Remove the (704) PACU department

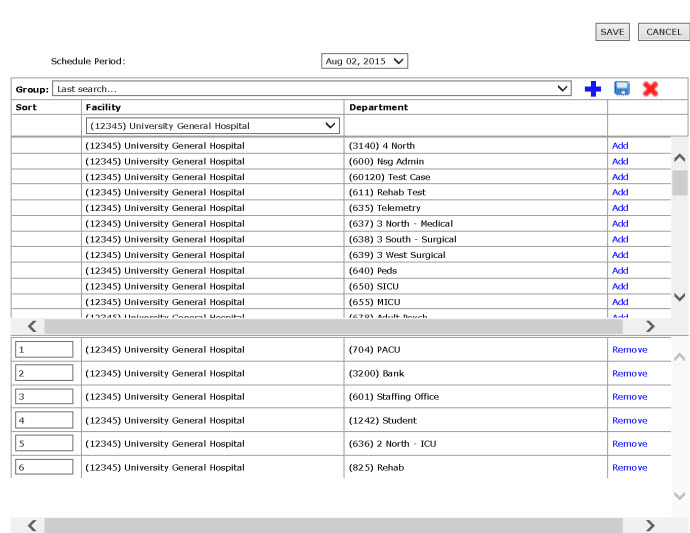tap(629, 350)
